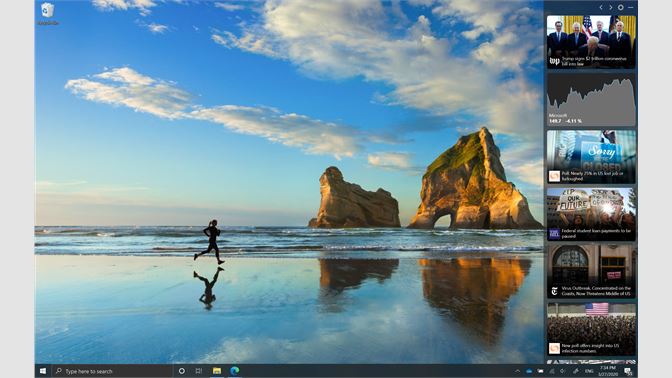Open network settings tray icon
672x378 pixels.
pos(552,371)
